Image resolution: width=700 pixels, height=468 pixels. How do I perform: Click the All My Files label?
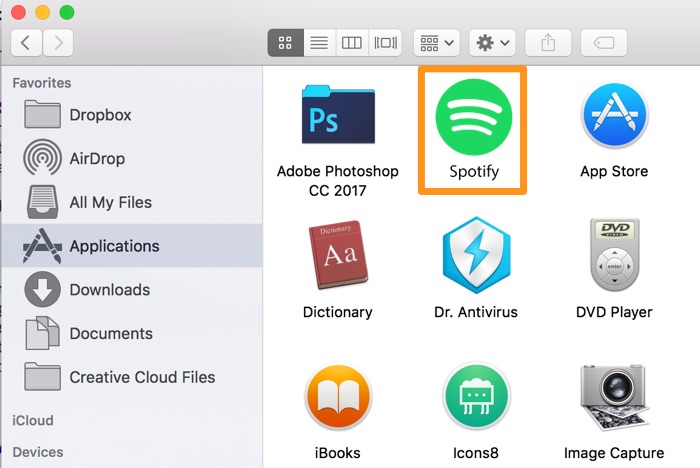coord(111,203)
